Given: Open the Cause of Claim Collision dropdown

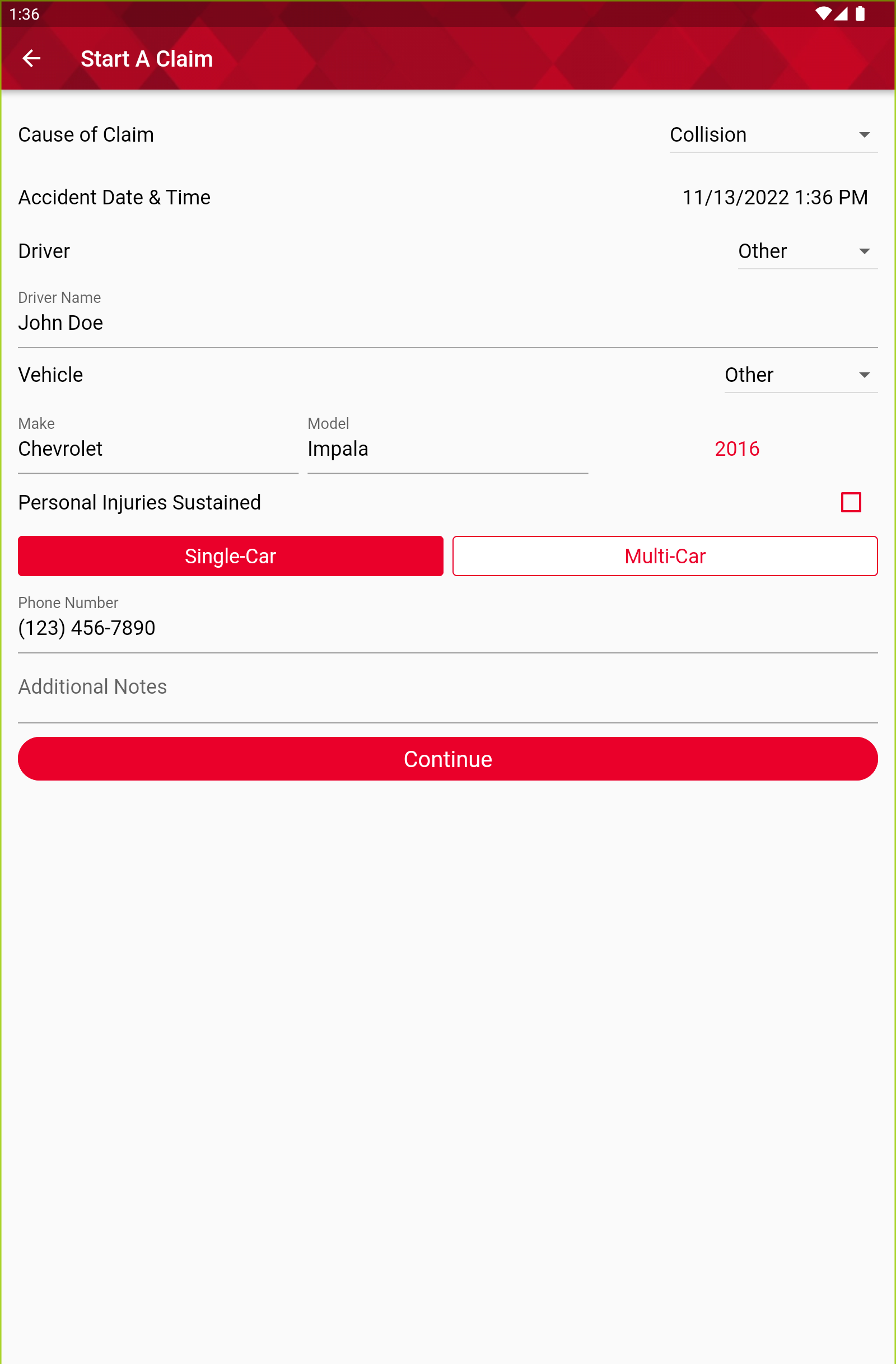Looking at the screenshot, I should tap(773, 136).
